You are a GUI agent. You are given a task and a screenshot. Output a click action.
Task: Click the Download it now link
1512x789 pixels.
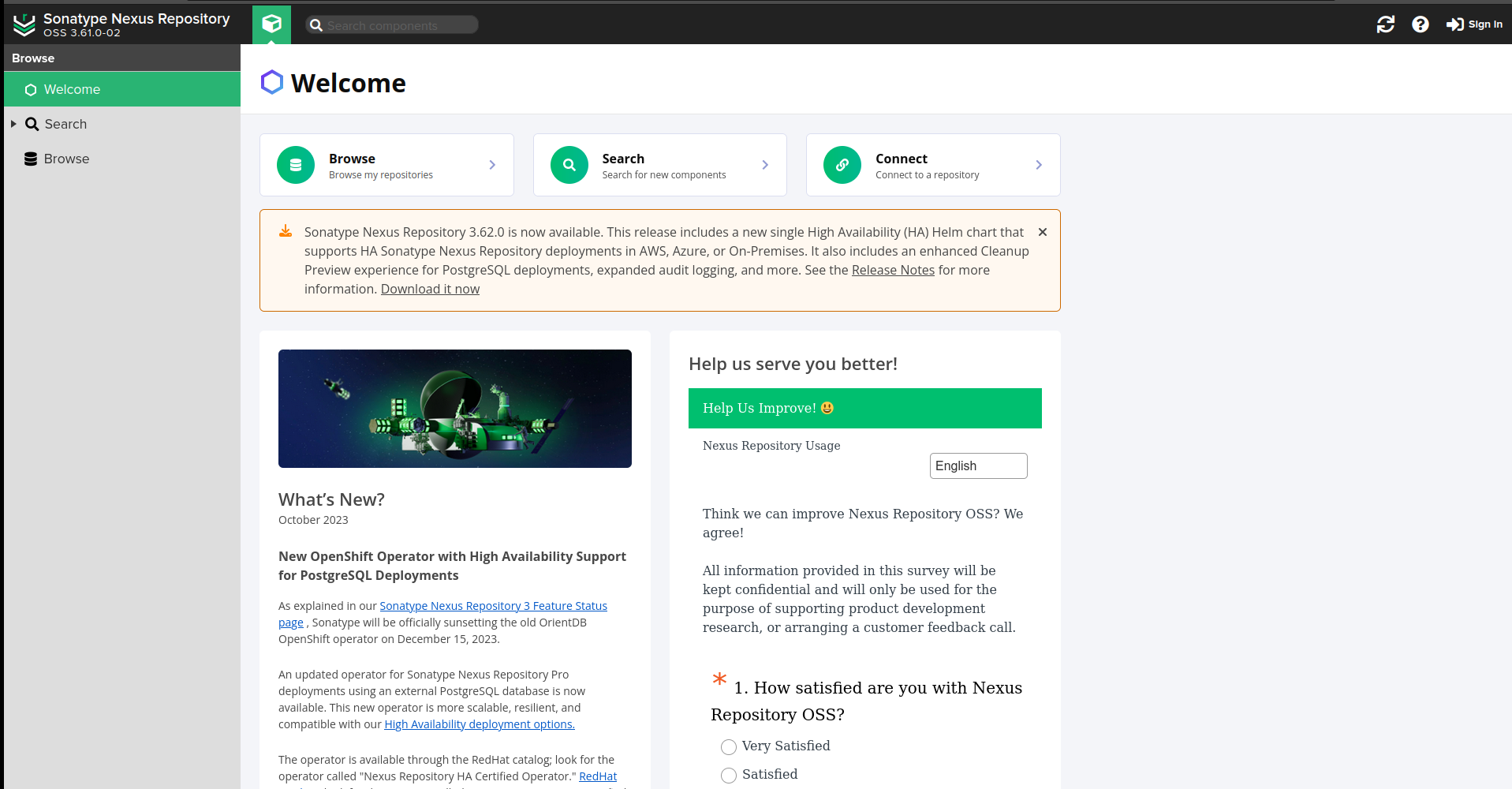point(430,289)
